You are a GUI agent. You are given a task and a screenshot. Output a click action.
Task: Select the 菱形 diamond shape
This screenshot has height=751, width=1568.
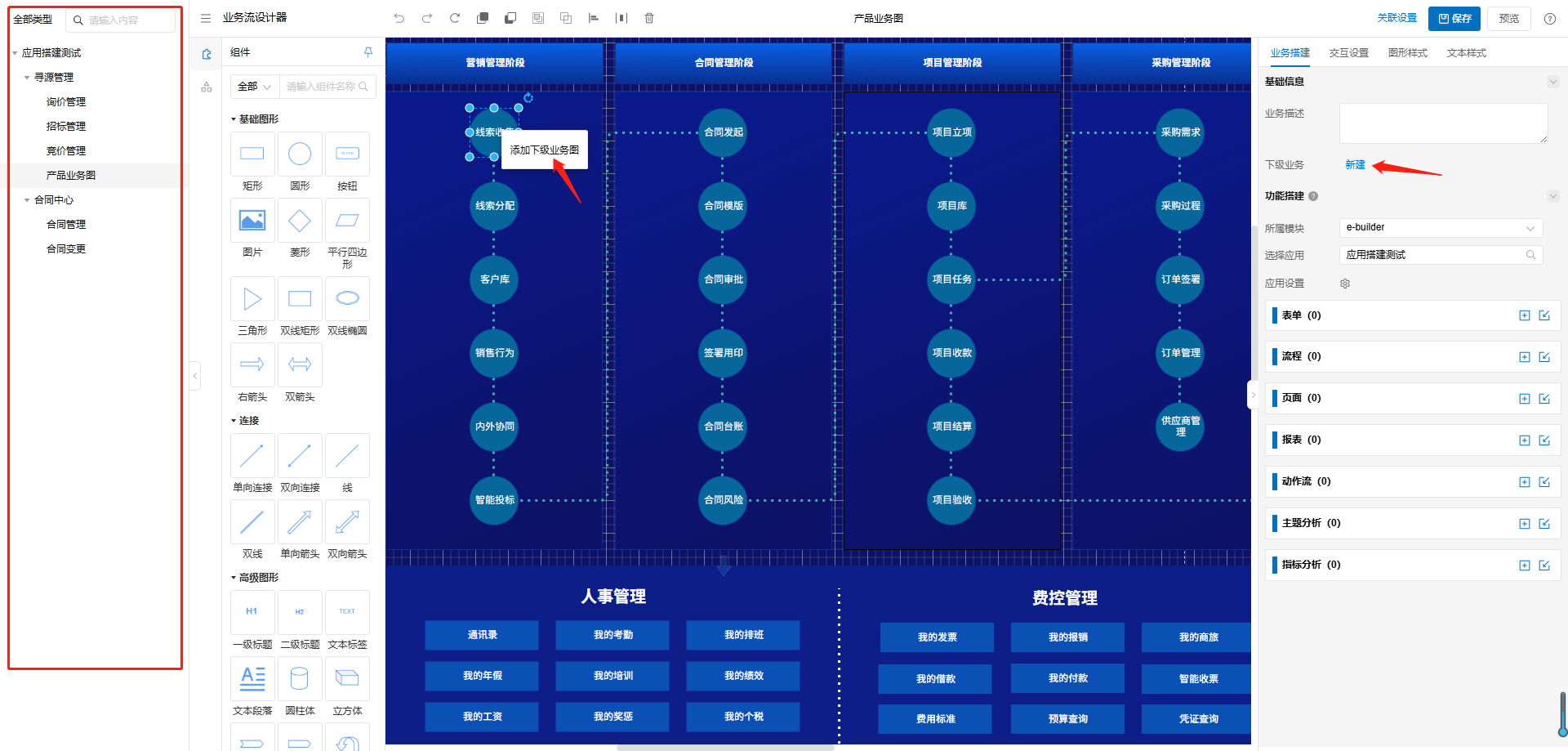[x=300, y=220]
